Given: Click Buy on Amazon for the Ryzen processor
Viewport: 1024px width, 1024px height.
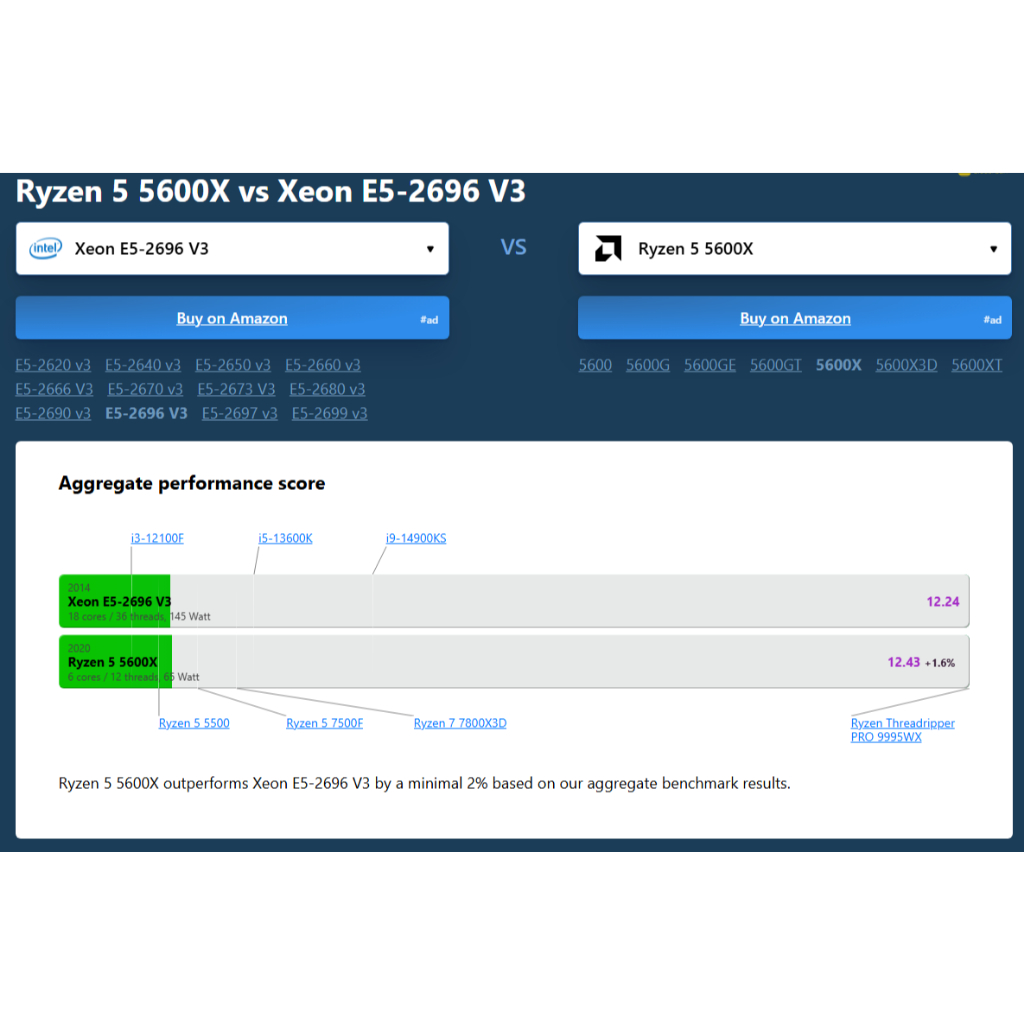Looking at the screenshot, I should coord(795,318).
